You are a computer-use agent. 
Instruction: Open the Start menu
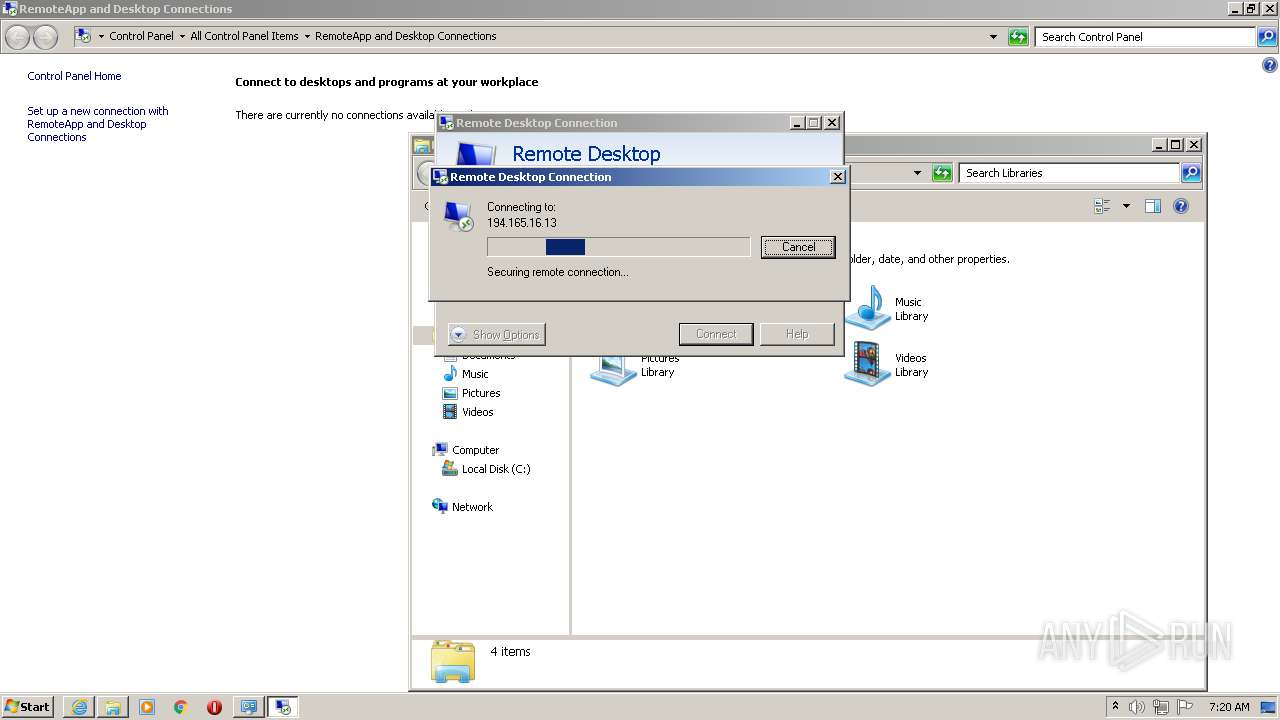27,707
